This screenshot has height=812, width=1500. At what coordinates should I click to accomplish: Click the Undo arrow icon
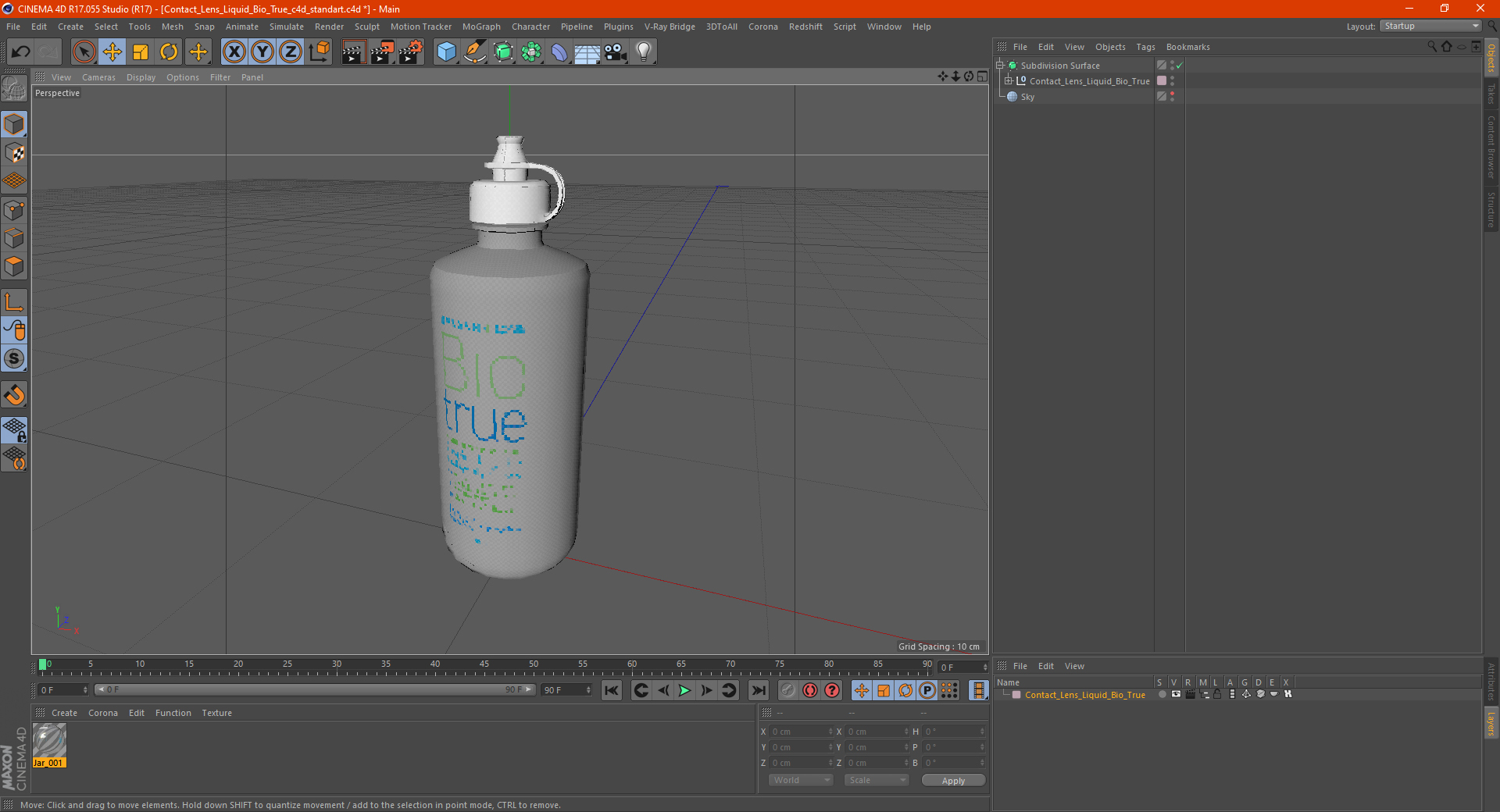coord(20,52)
